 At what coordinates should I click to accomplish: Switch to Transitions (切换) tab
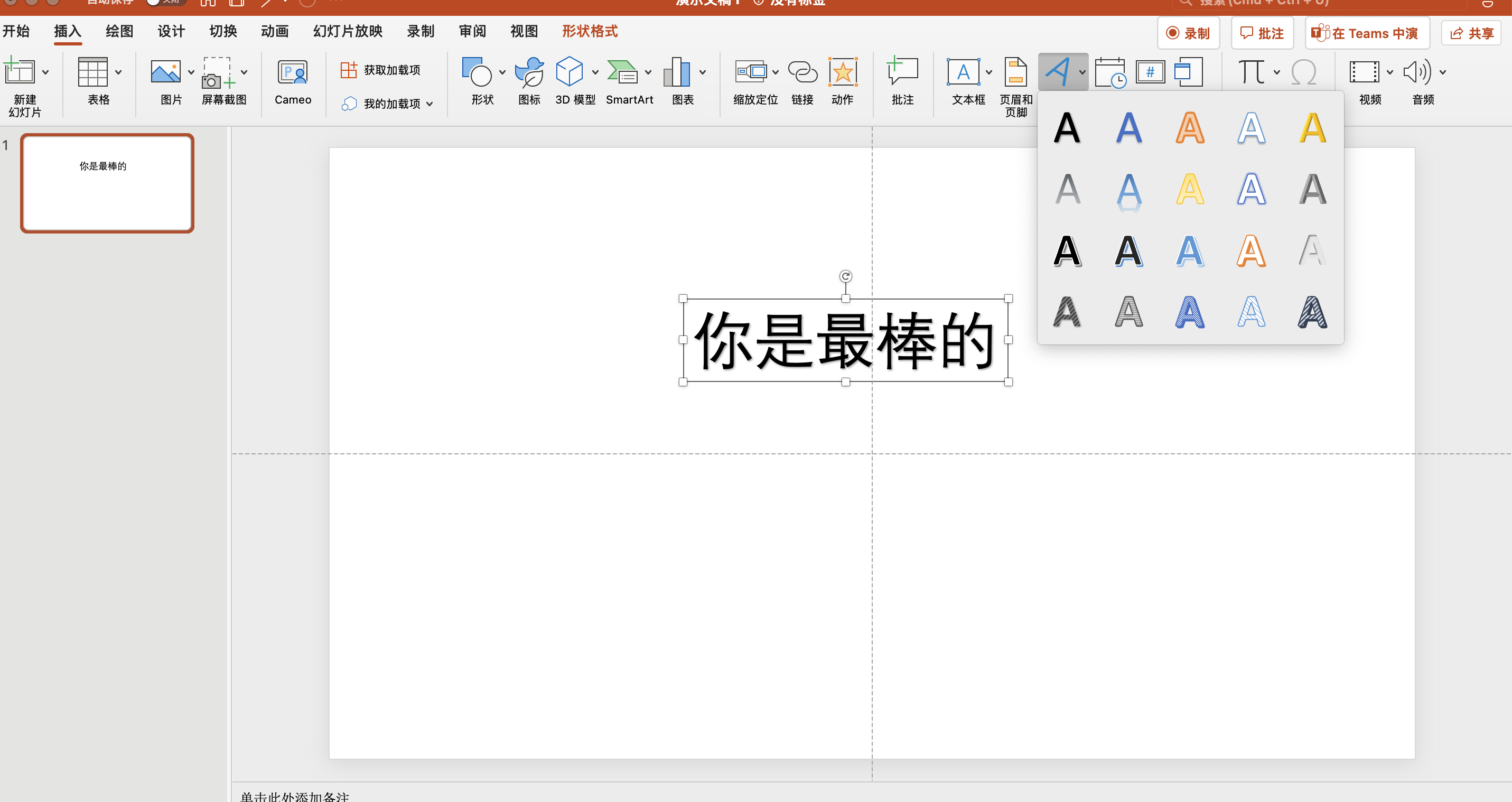[x=223, y=31]
